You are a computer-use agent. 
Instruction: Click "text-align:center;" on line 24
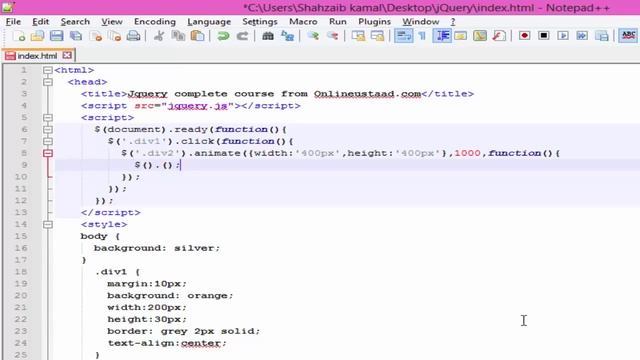tap(167, 343)
